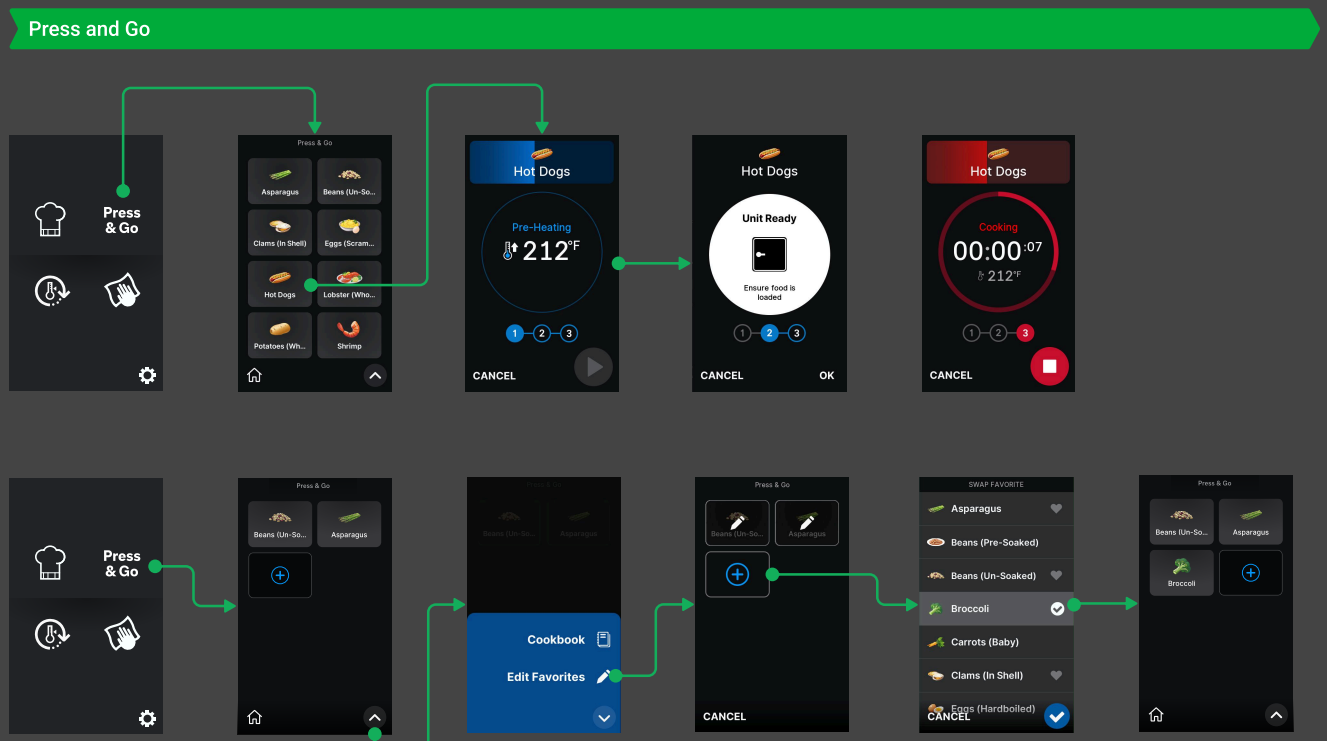Tap the red stop cooking button
Viewport: 1327px width, 741px height.
point(1049,366)
